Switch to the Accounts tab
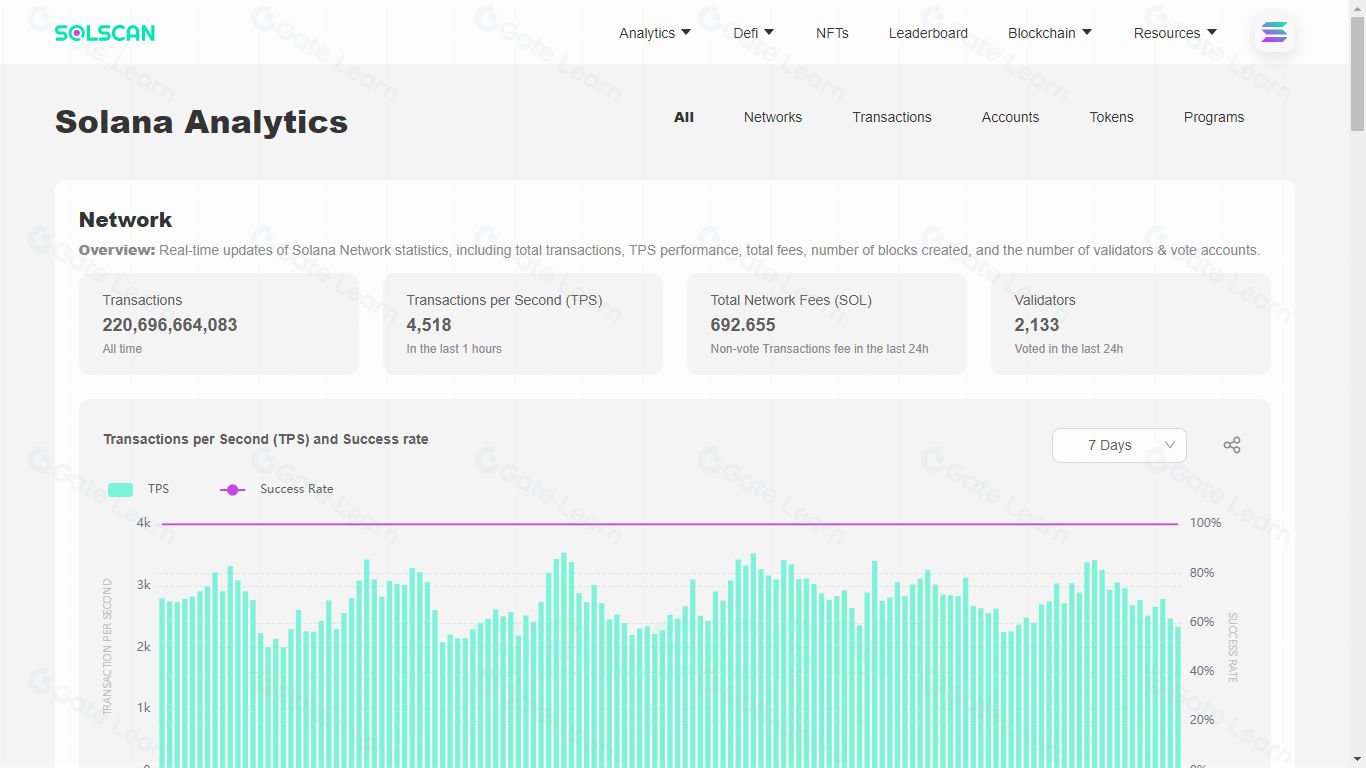Viewport: 1366px width, 768px height. tap(1010, 117)
